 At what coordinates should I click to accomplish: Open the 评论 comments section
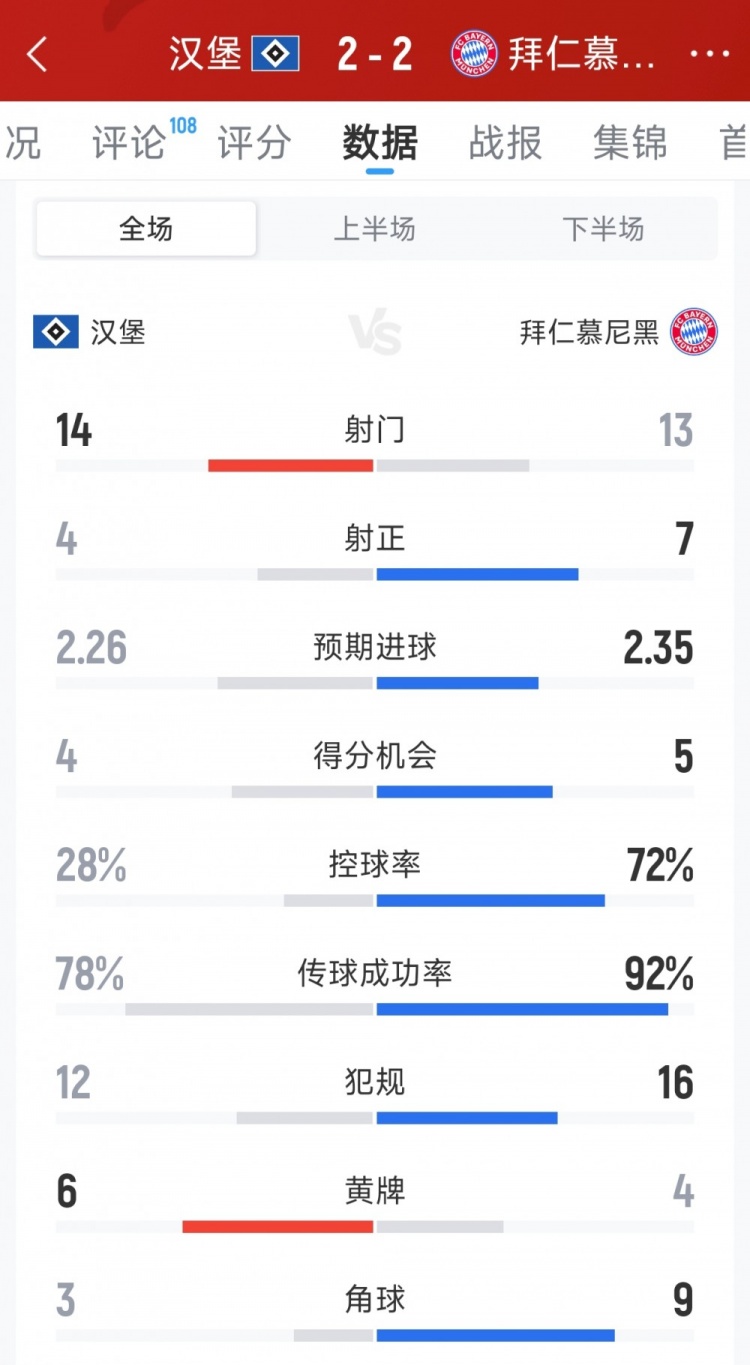point(131,144)
